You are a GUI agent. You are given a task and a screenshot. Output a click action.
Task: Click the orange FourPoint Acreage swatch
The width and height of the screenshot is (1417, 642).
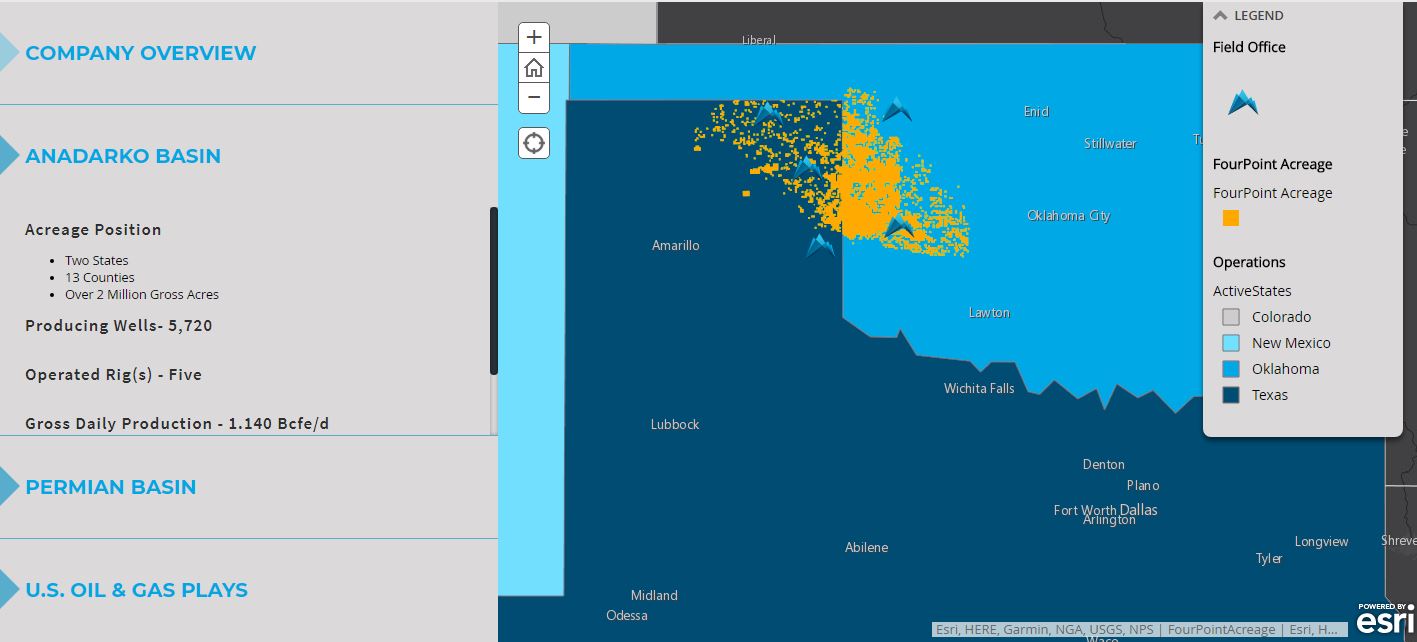1231,218
